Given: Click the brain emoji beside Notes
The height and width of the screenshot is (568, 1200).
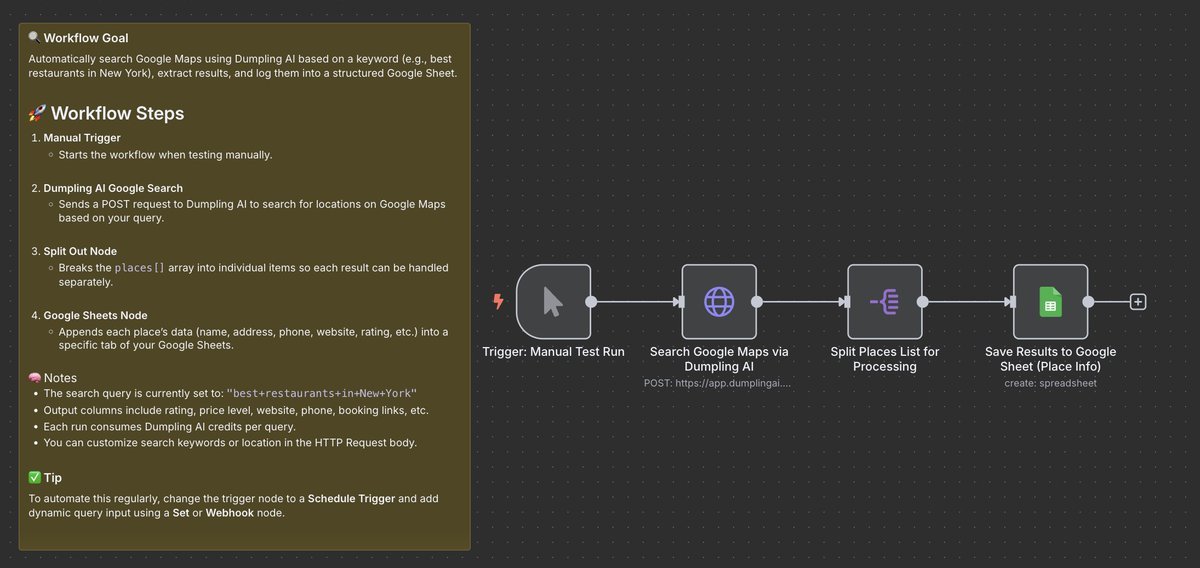Looking at the screenshot, I should coord(35,378).
